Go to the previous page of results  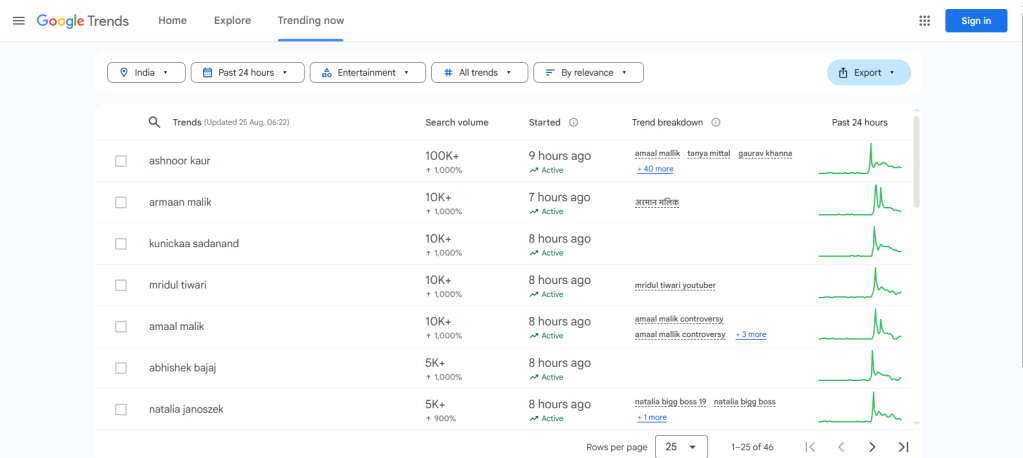(x=841, y=447)
